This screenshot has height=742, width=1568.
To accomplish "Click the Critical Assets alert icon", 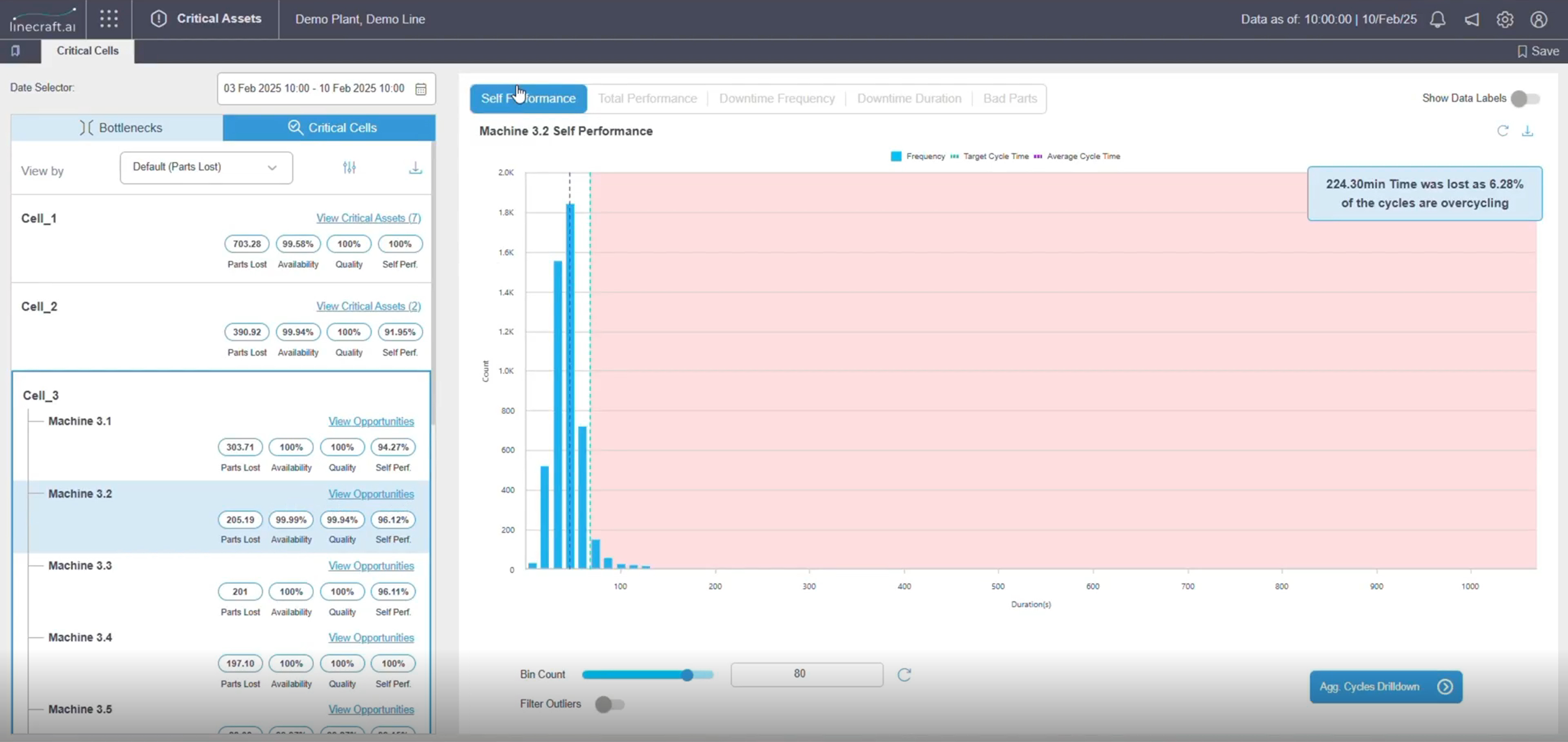I will tap(158, 19).
